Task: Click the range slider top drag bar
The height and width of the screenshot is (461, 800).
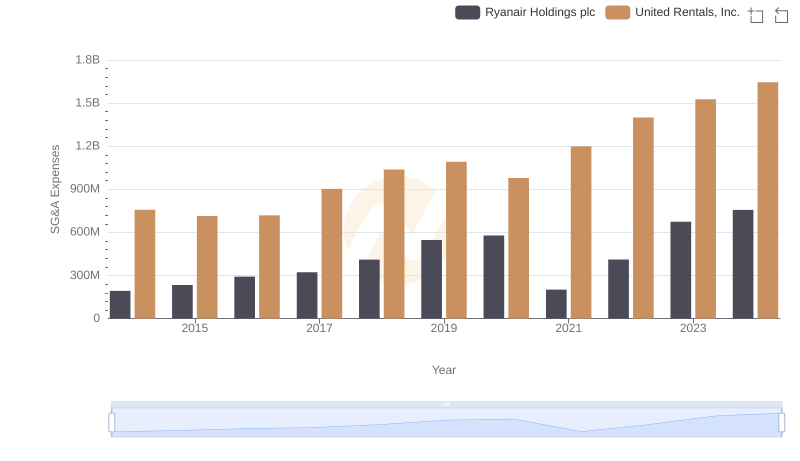Action: tap(446, 404)
